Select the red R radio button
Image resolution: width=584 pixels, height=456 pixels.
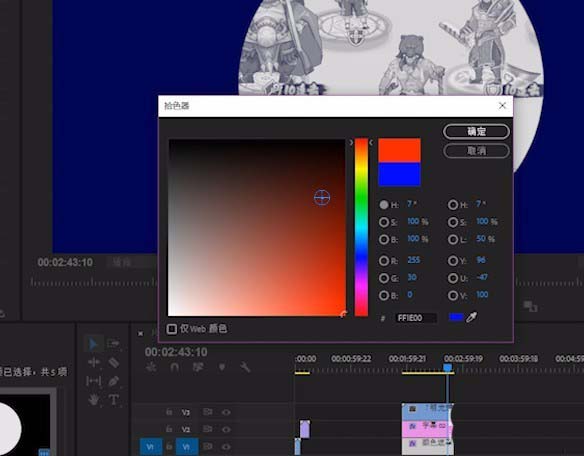click(x=384, y=260)
